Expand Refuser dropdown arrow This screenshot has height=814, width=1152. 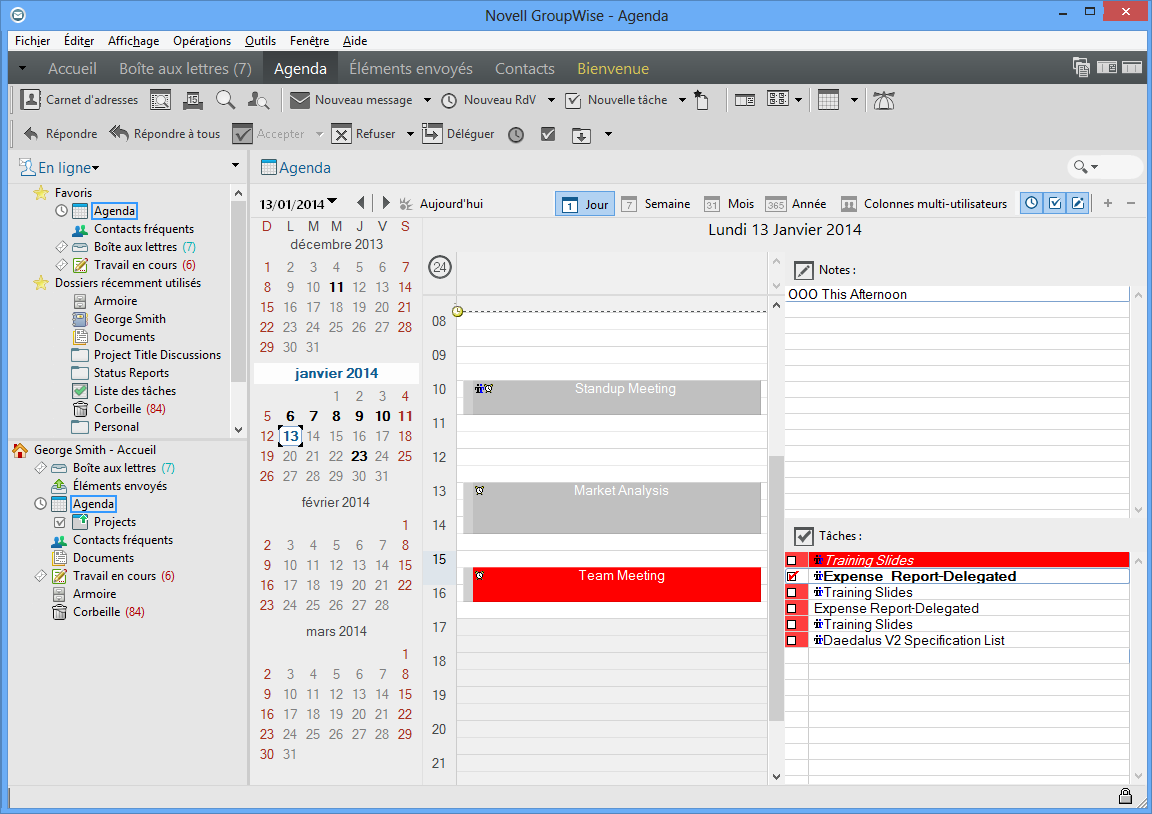click(x=410, y=134)
